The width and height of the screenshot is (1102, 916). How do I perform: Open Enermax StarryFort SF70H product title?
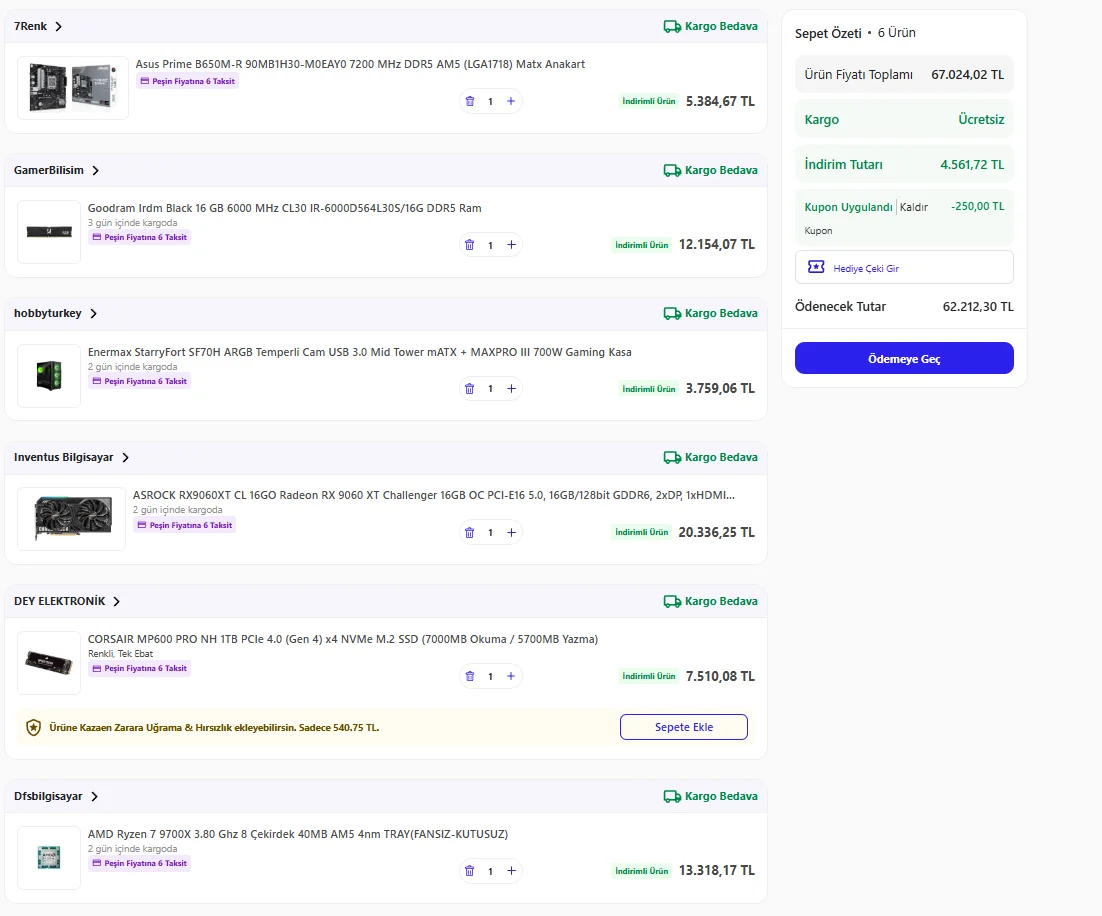click(360, 352)
